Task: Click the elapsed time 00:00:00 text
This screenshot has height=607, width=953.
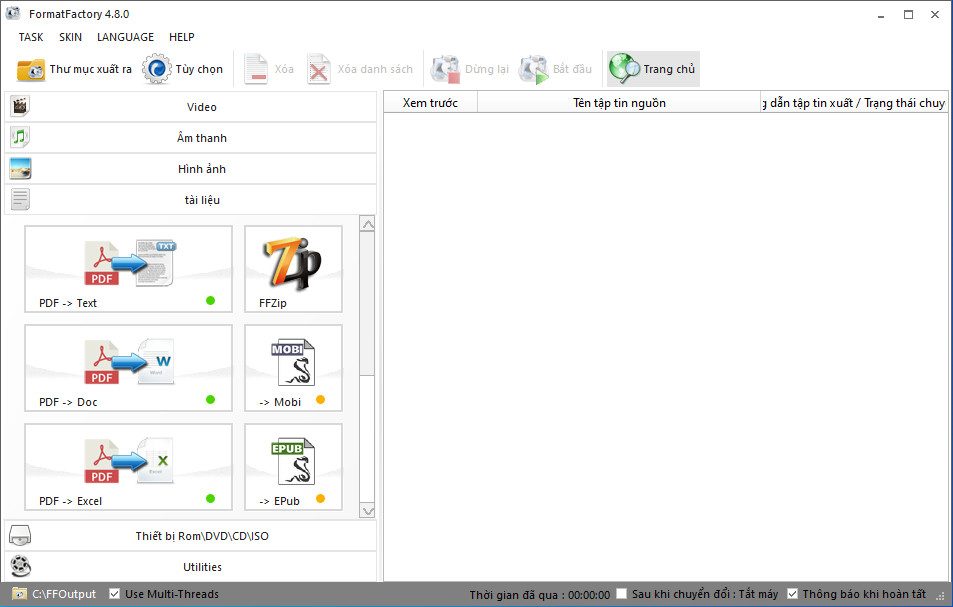Action: tap(589, 595)
